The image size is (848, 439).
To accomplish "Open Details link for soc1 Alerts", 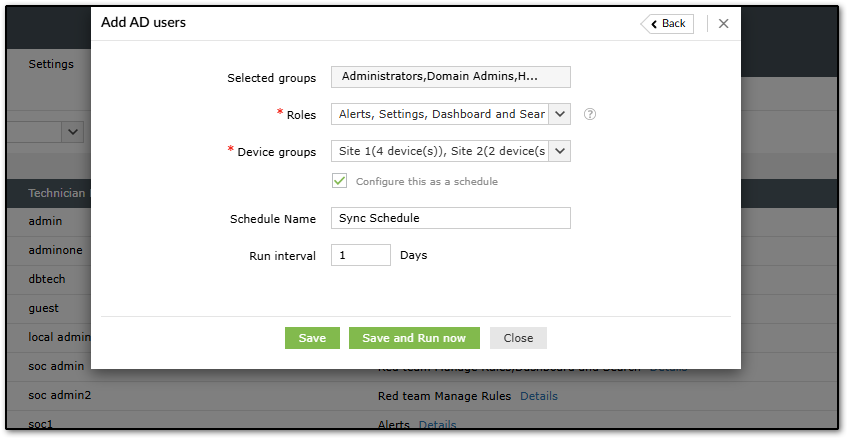I will coord(437,425).
